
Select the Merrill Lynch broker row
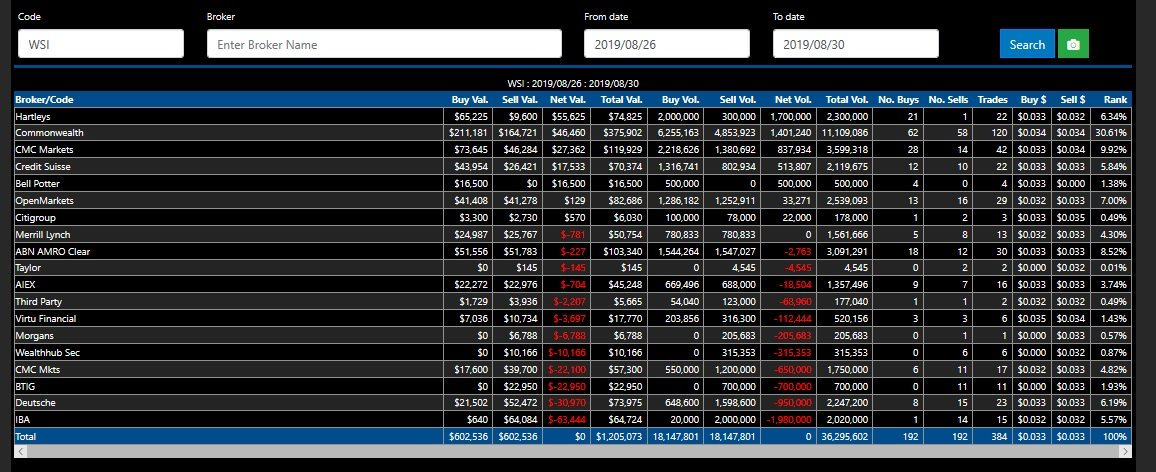click(x=572, y=235)
